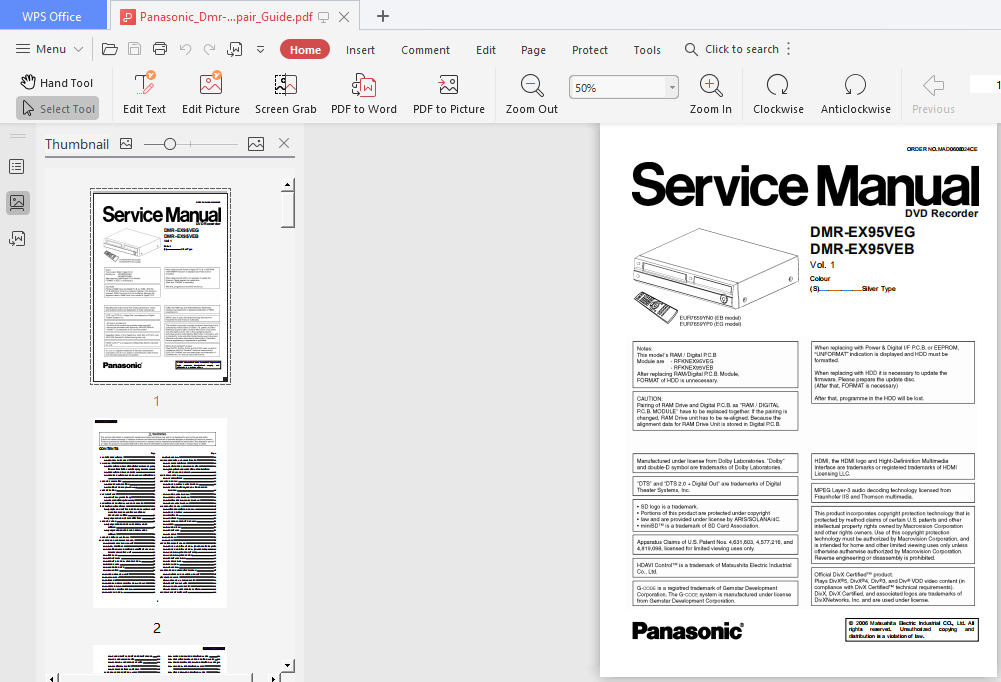1001x682 pixels.
Task: Click the 'Service Manual' title in document
Action: coord(804,185)
